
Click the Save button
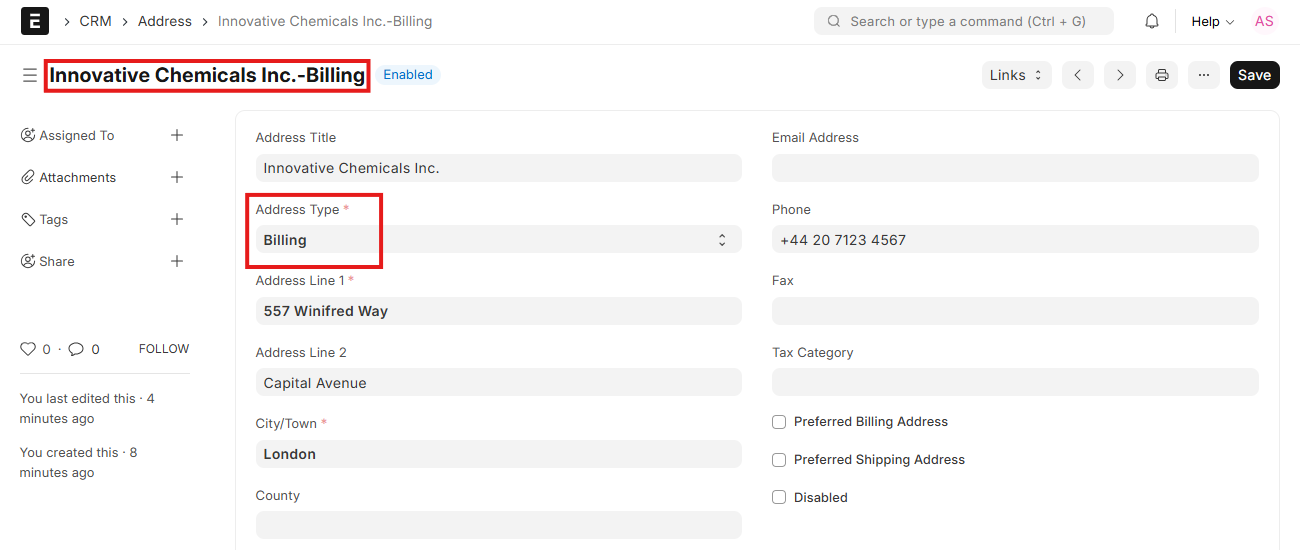[x=1254, y=75]
